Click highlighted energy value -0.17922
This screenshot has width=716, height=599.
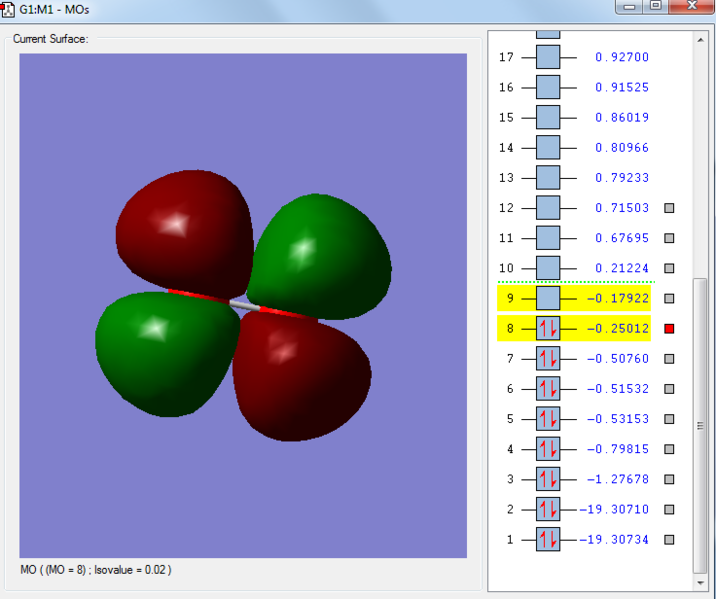618,298
